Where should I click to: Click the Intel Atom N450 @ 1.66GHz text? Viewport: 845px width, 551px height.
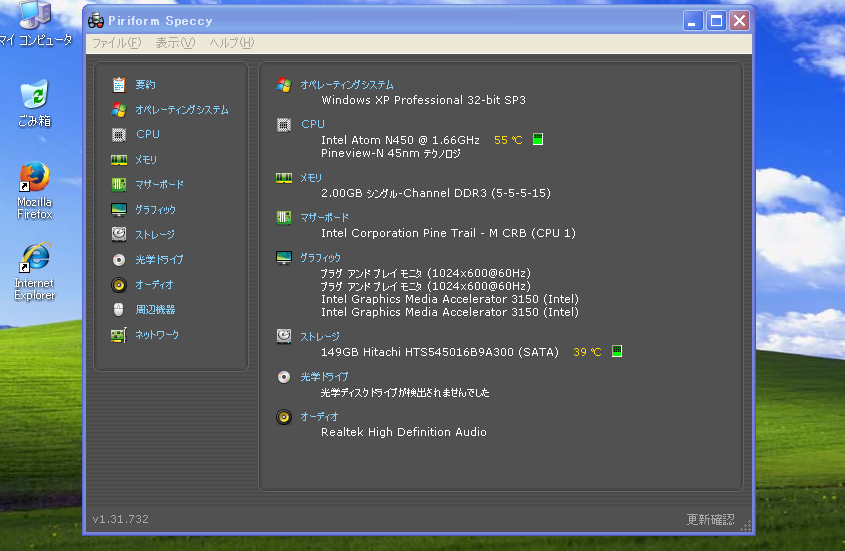coord(400,140)
